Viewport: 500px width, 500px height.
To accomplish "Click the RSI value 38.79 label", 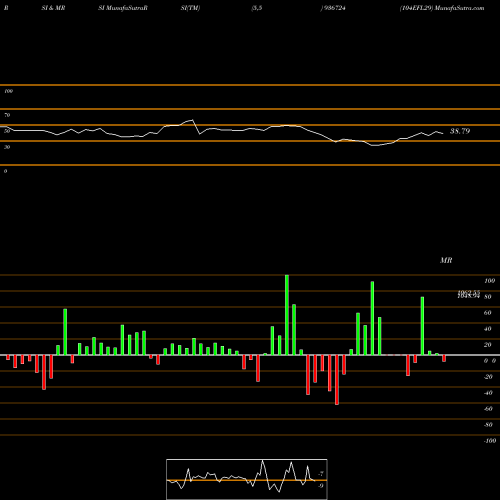I will [460, 131].
